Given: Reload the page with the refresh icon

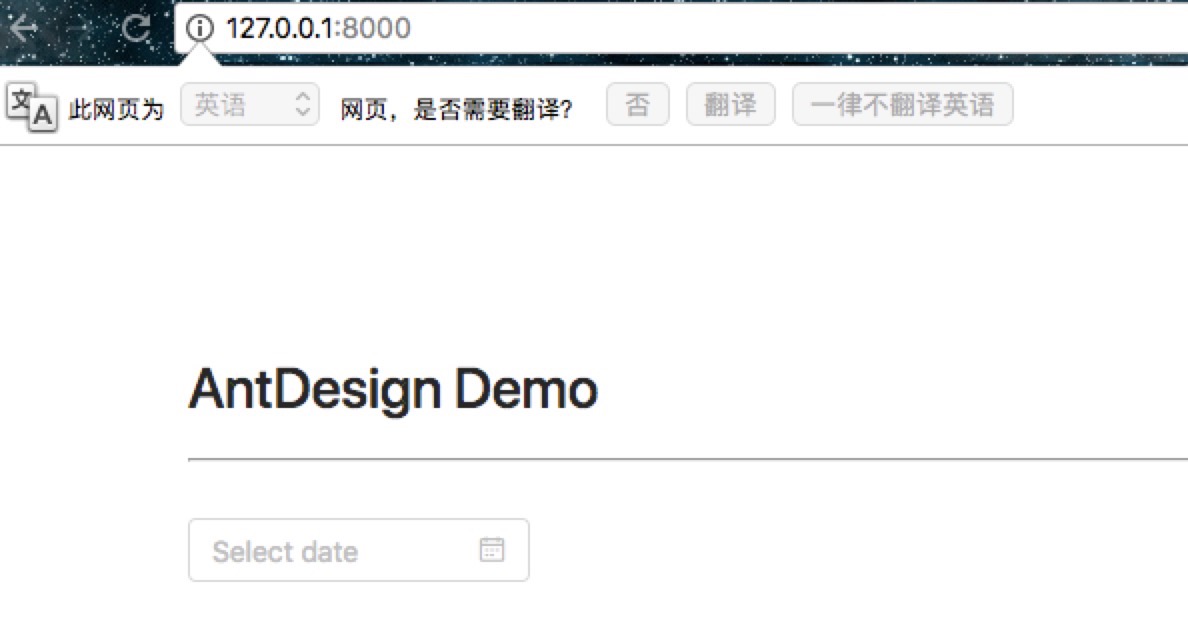Looking at the screenshot, I should pyautogui.click(x=136, y=28).
